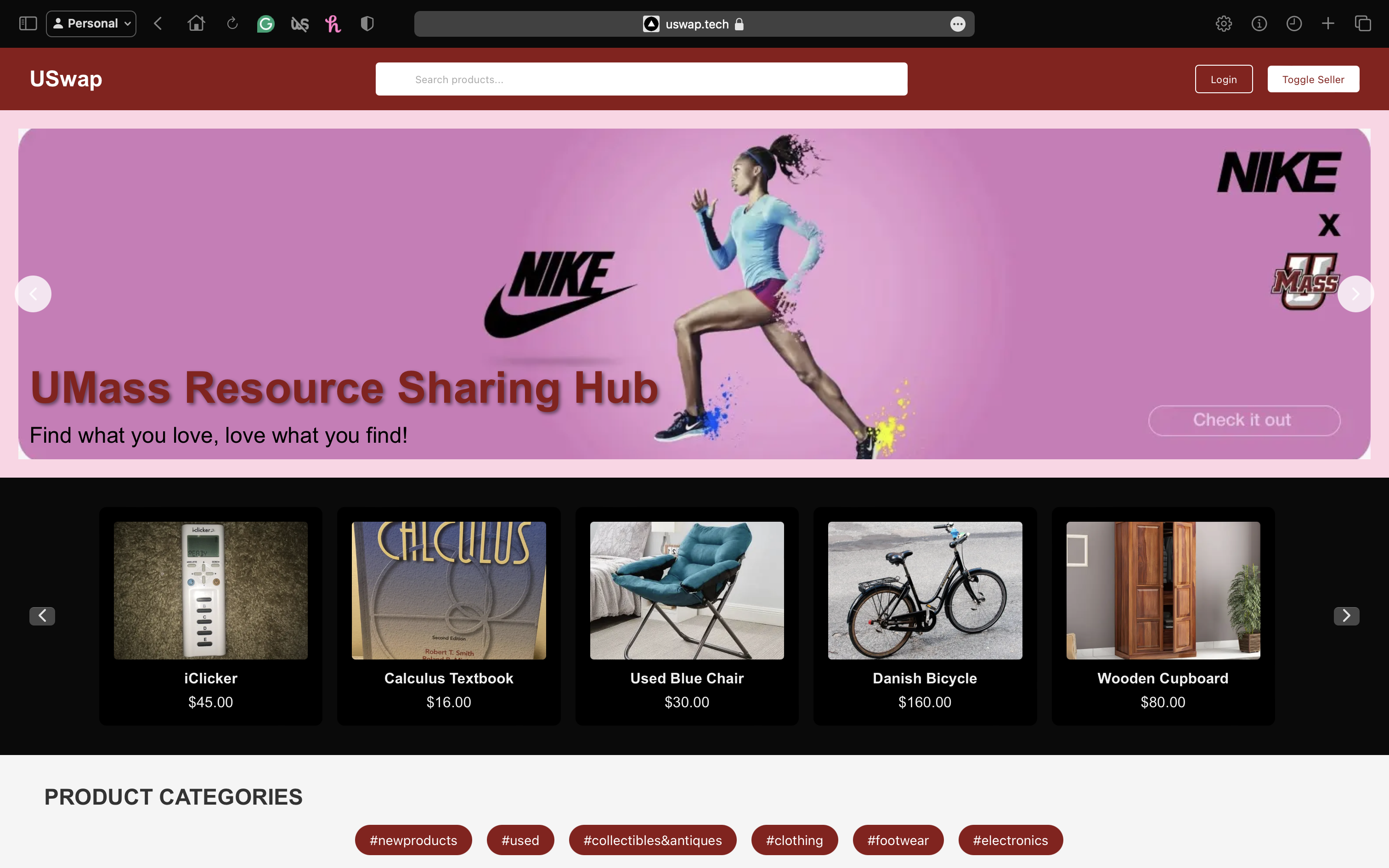Image resolution: width=1389 pixels, height=868 pixels.
Task: Click the shield privacy icon
Action: pyautogui.click(x=367, y=24)
